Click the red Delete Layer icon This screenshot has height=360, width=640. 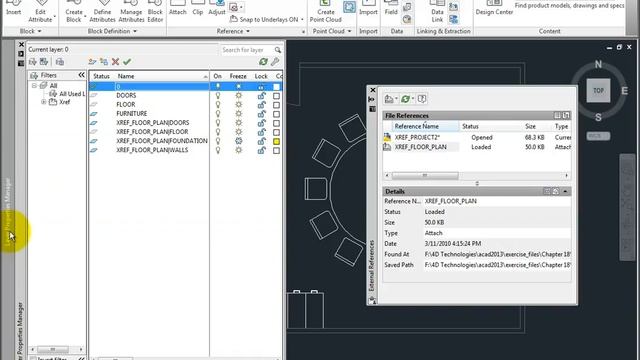[x=116, y=62]
